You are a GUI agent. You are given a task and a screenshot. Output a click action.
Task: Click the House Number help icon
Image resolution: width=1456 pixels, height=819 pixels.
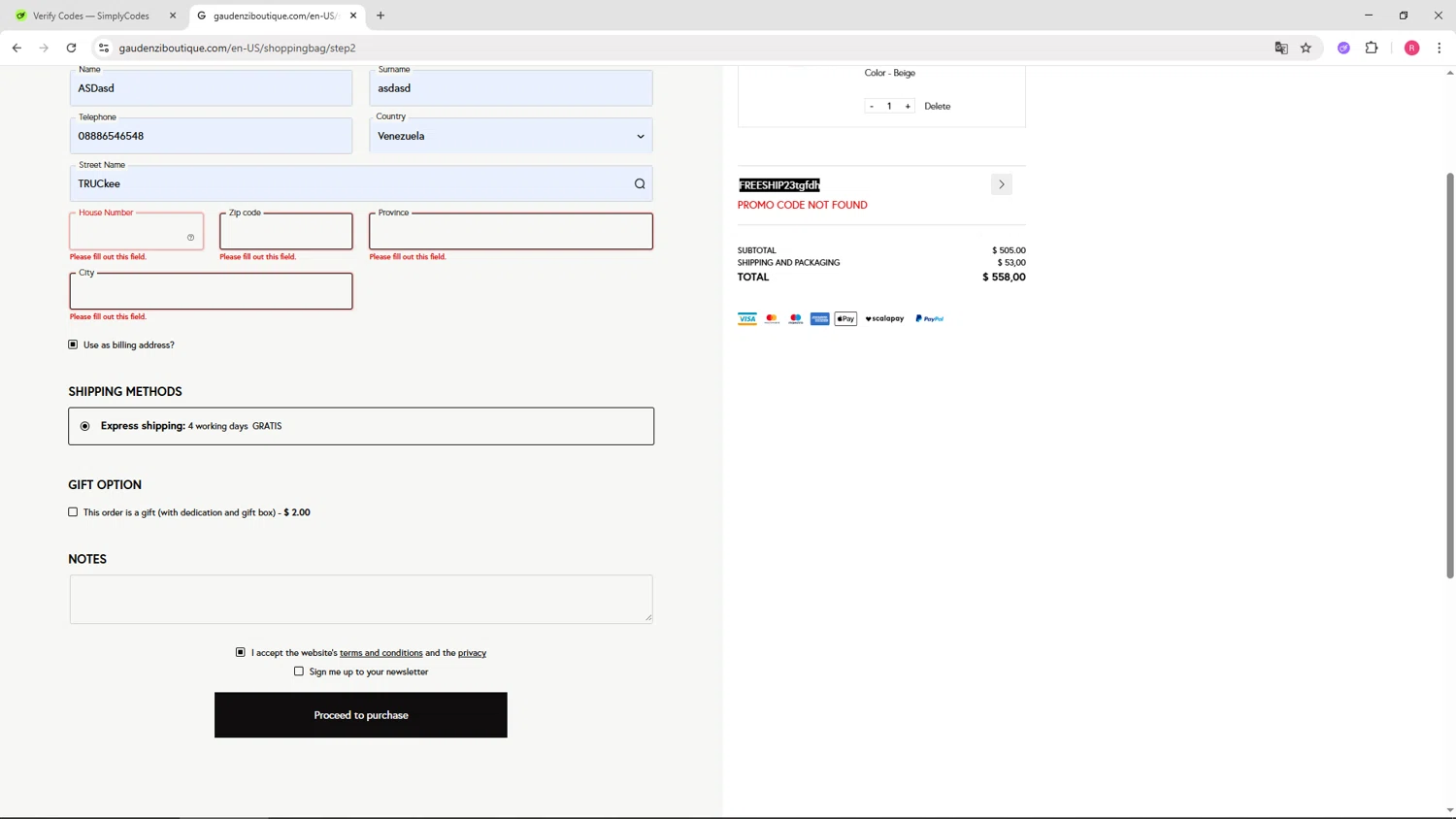point(191,237)
